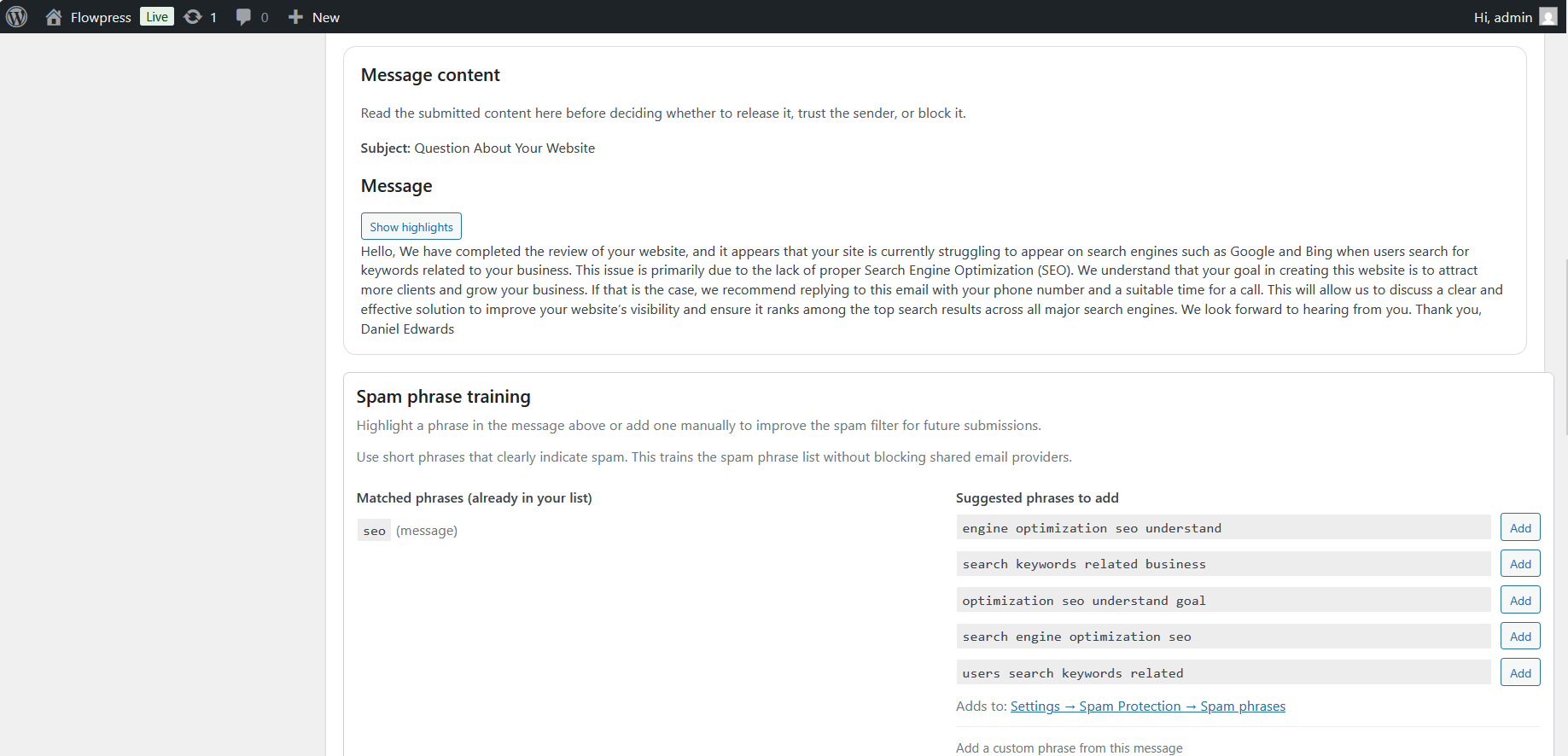Click the Flowpress home icon

point(54,17)
